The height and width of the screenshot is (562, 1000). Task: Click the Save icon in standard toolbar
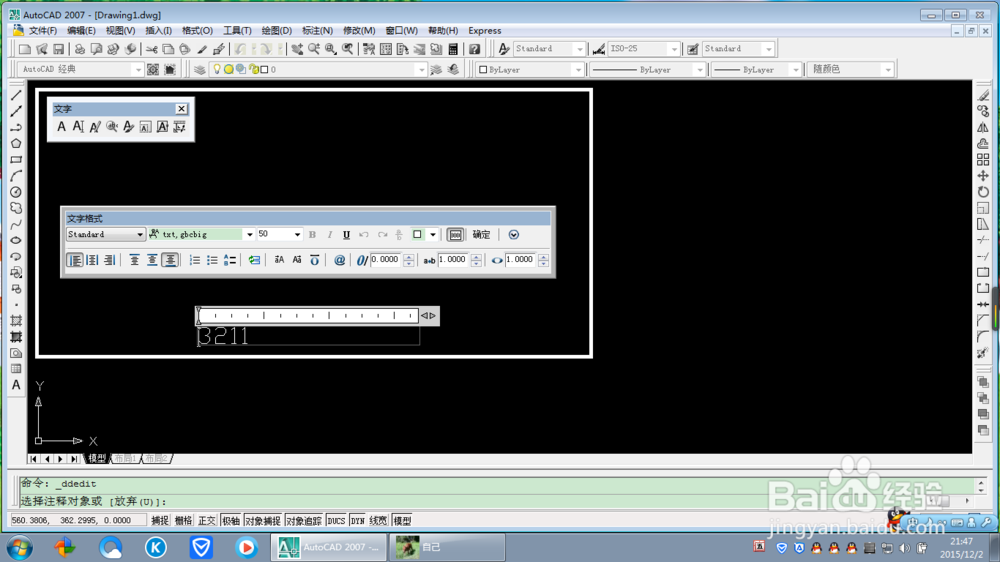59,49
